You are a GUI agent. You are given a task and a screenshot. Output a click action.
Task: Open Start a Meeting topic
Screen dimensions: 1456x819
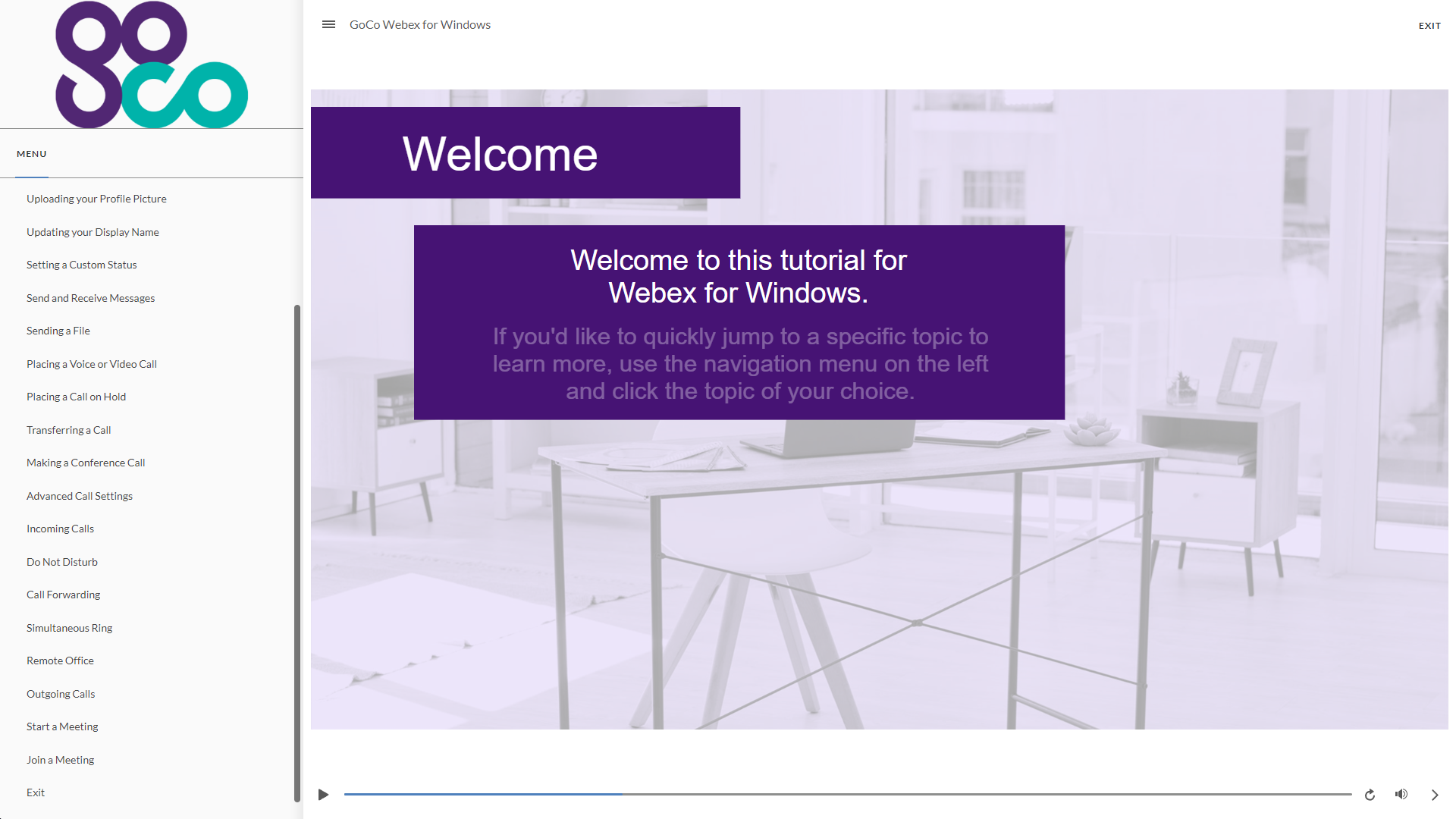coord(62,726)
